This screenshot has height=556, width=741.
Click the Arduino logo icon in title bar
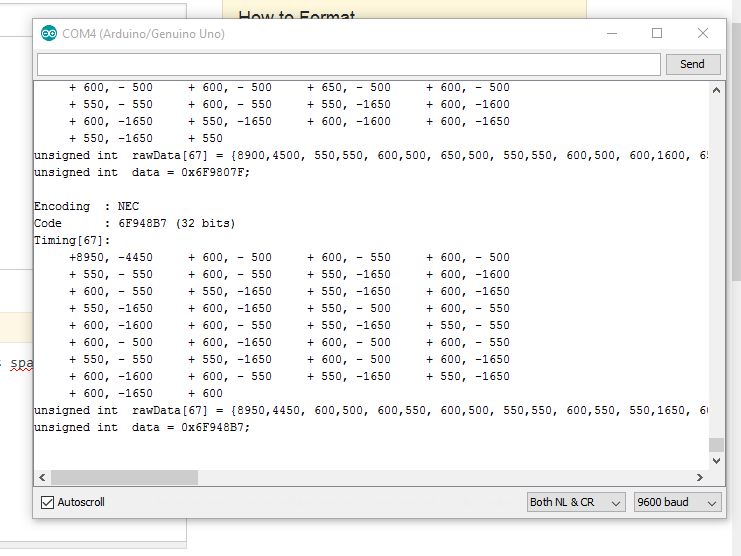coord(49,34)
